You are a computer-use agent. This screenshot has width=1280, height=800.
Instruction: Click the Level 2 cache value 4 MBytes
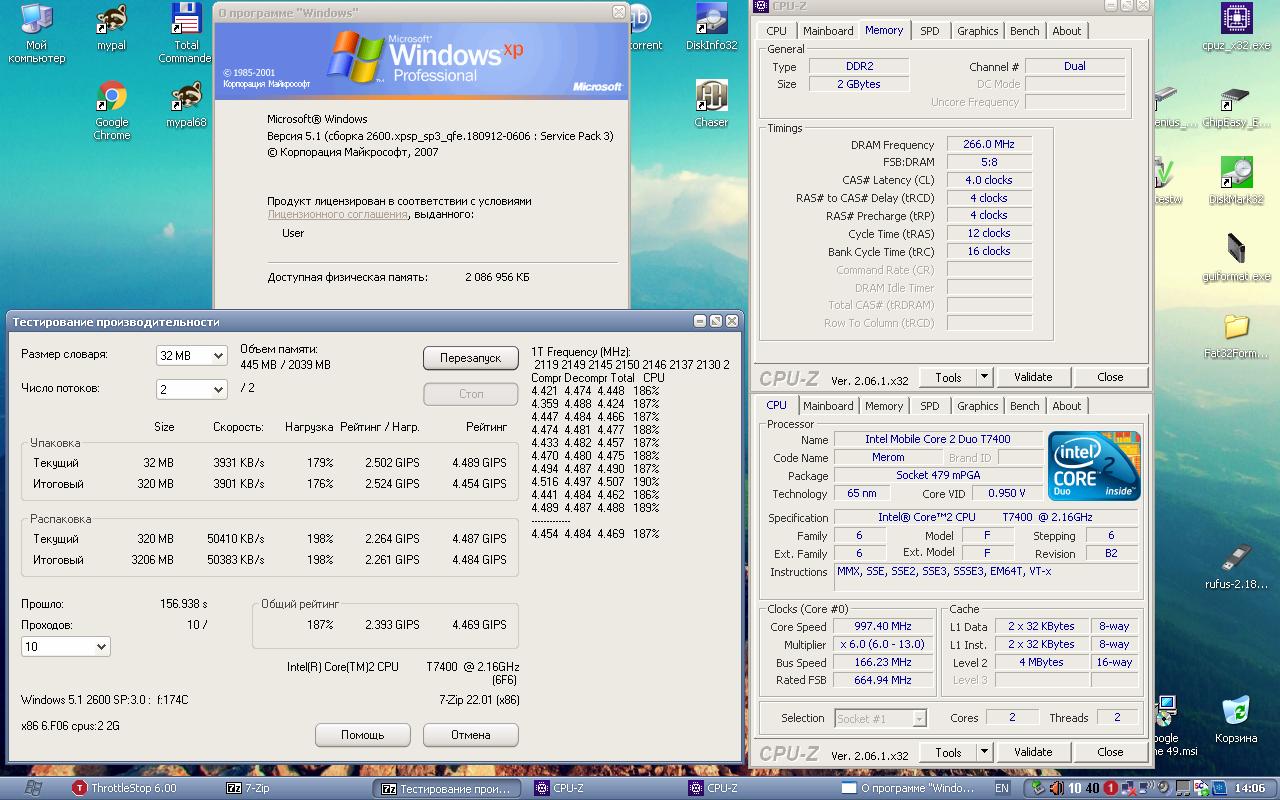pos(1041,662)
